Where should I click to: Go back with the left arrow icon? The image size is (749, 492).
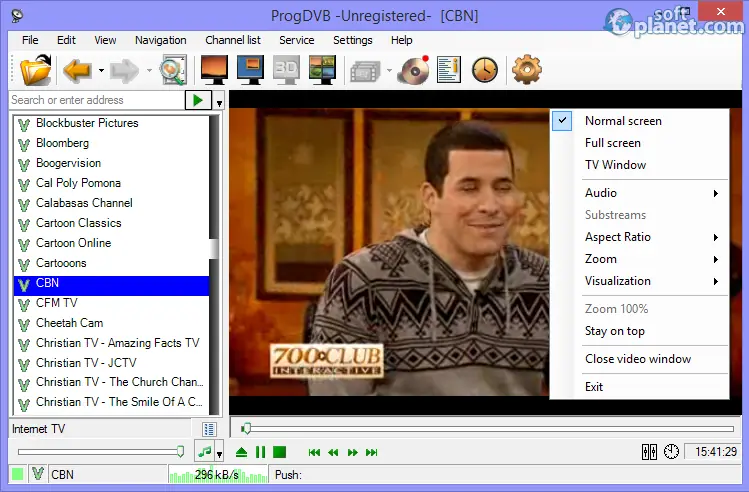pyautogui.click(x=77, y=71)
